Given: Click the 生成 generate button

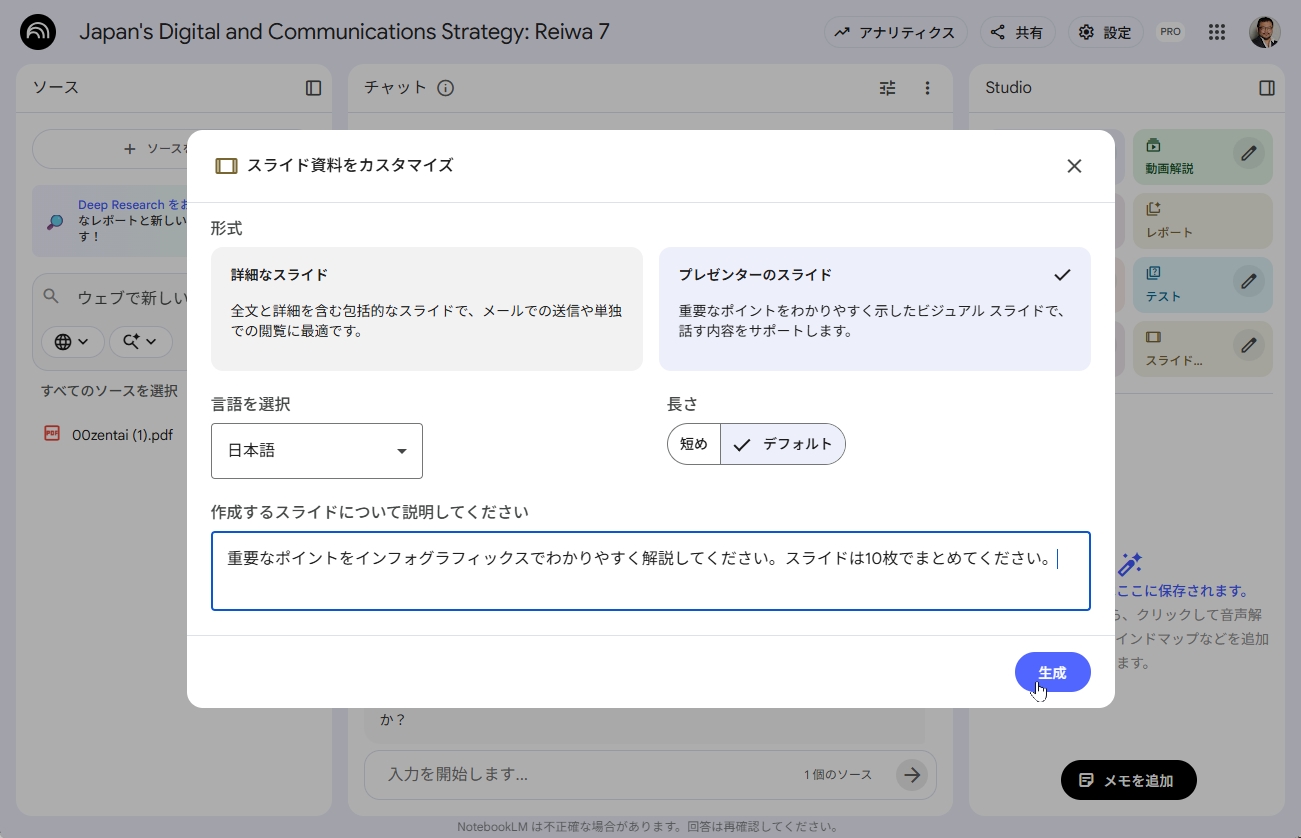Looking at the screenshot, I should coord(1053,673).
